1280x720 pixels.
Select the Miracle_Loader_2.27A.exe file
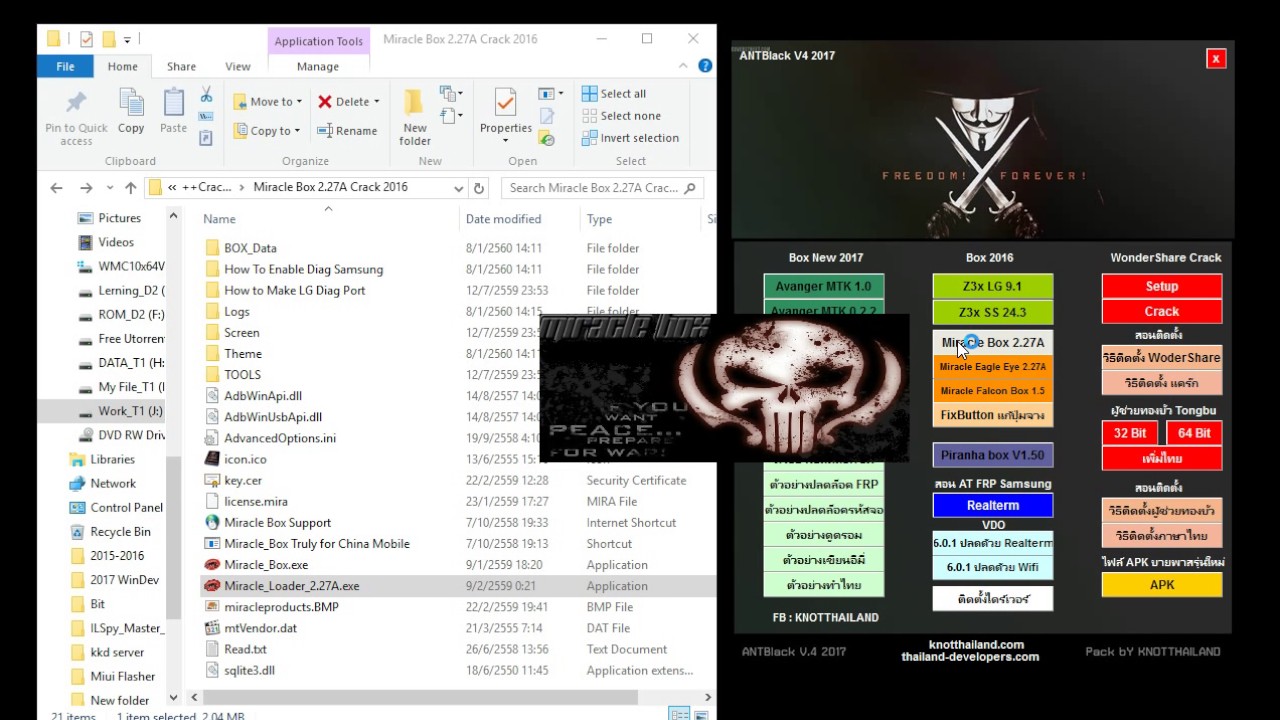coord(291,586)
